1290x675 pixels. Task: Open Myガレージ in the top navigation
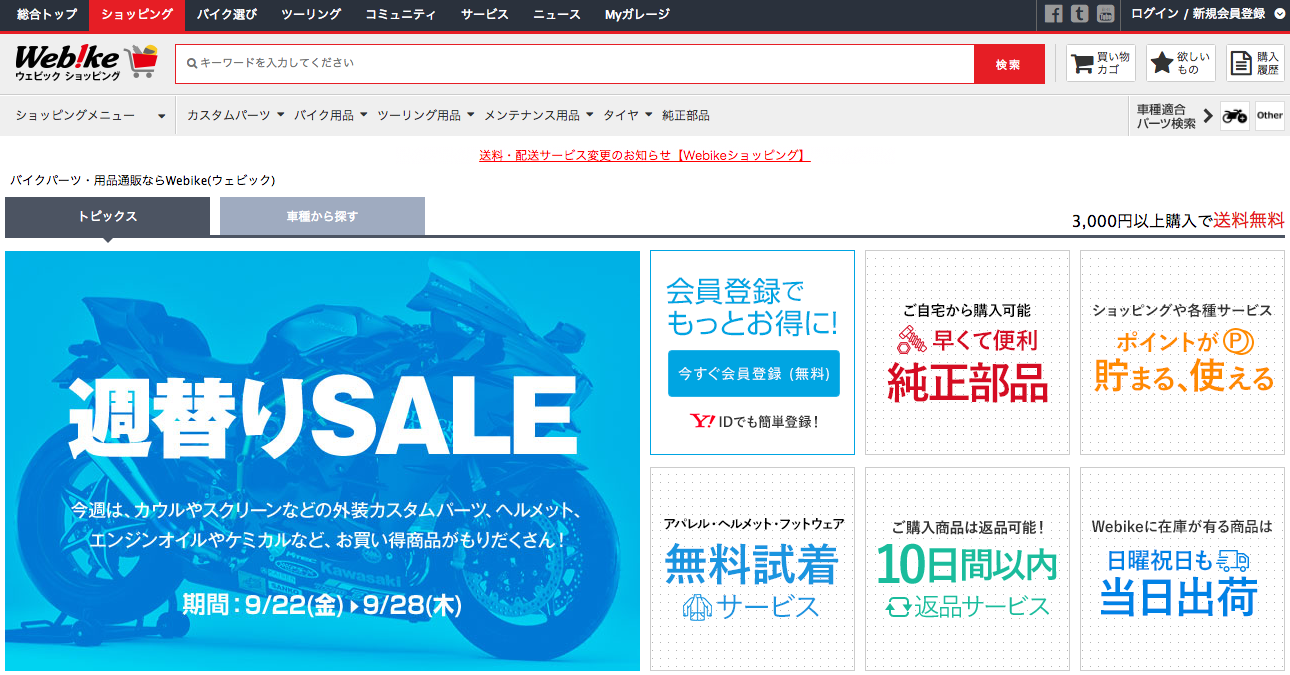pyautogui.click(x=637, y=14)
